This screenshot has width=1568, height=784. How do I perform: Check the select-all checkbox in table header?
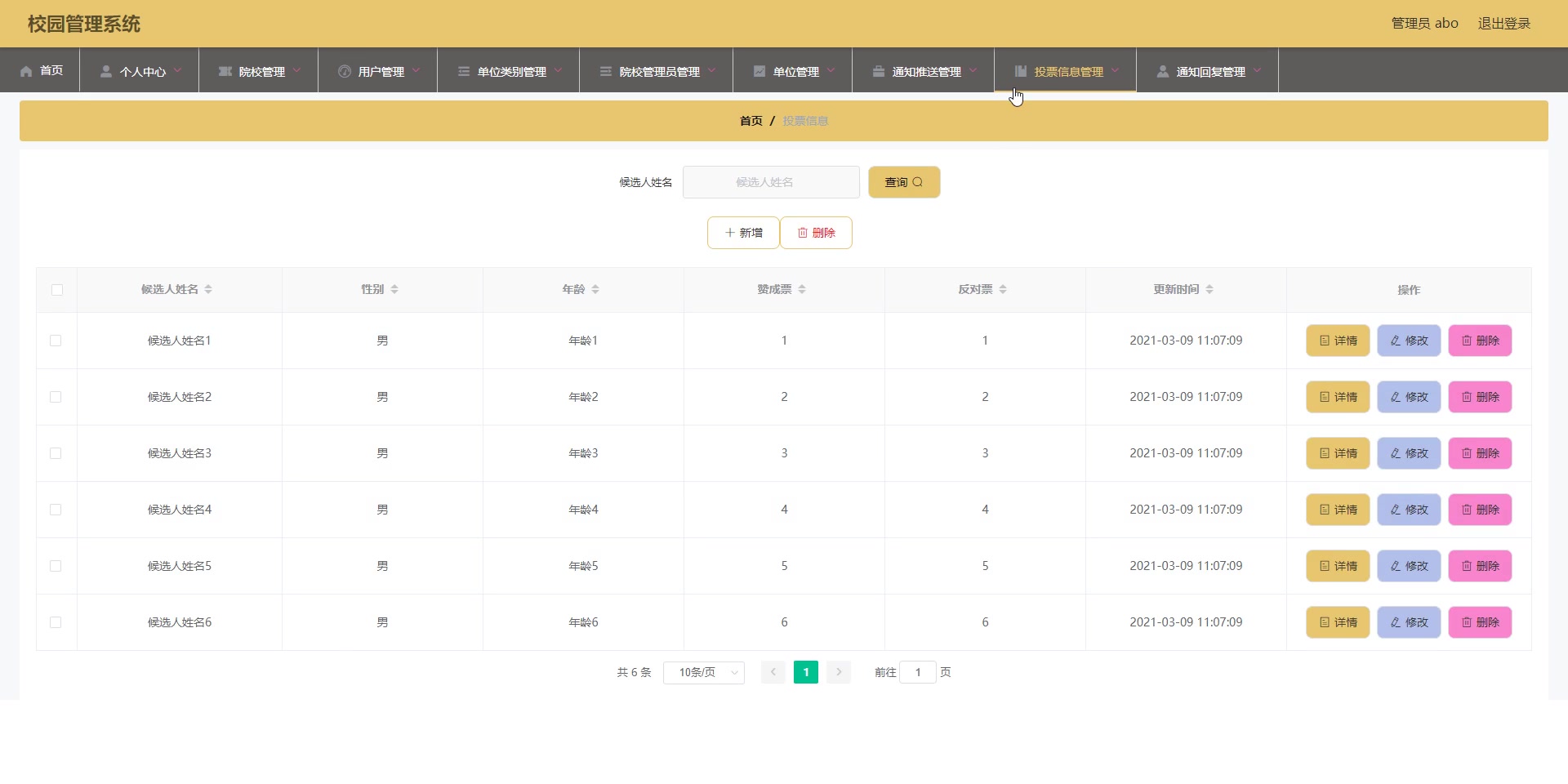click(56, 290)
